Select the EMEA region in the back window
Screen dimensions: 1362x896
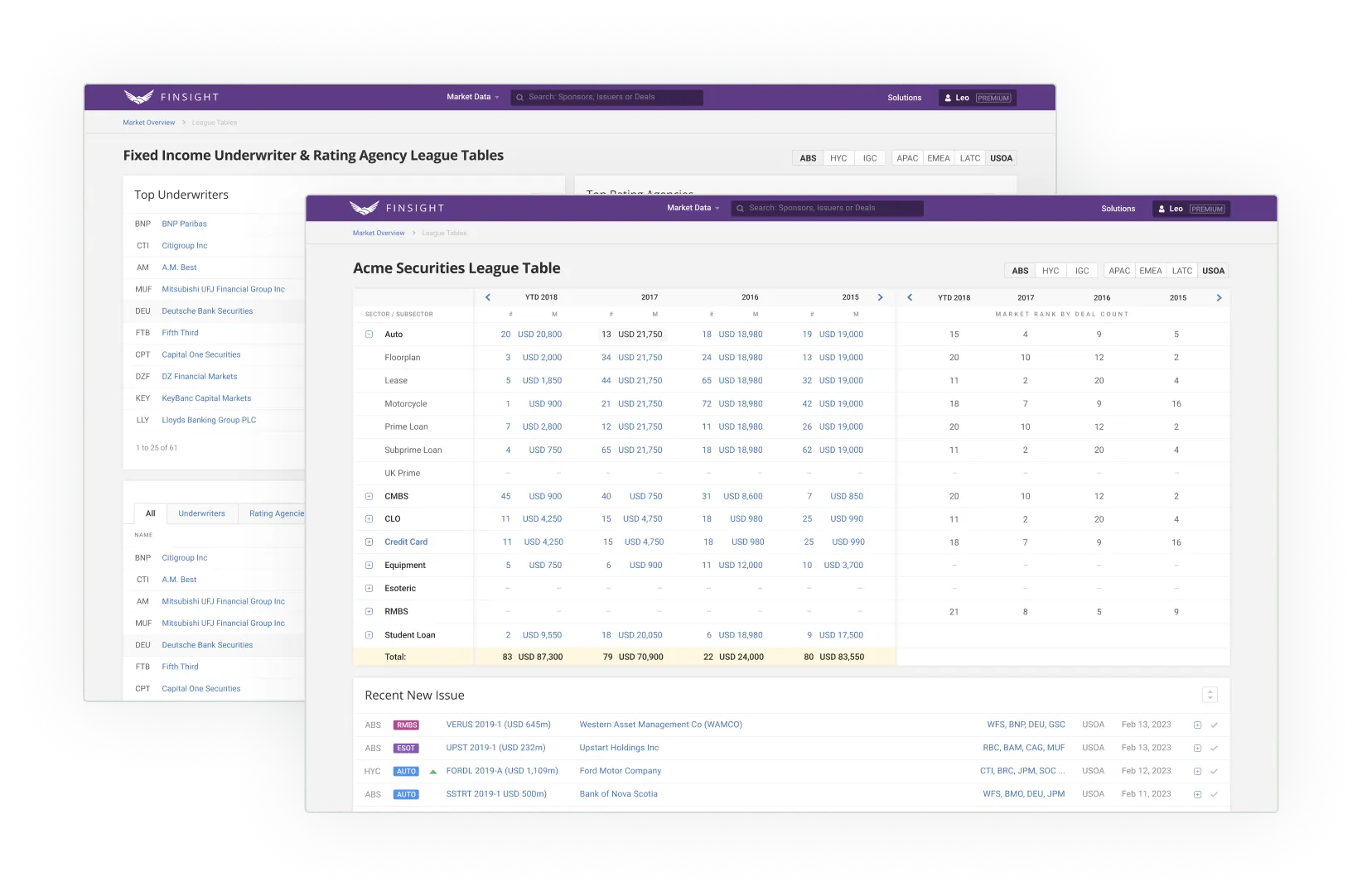pyautogui.click(x=939, y=158)
